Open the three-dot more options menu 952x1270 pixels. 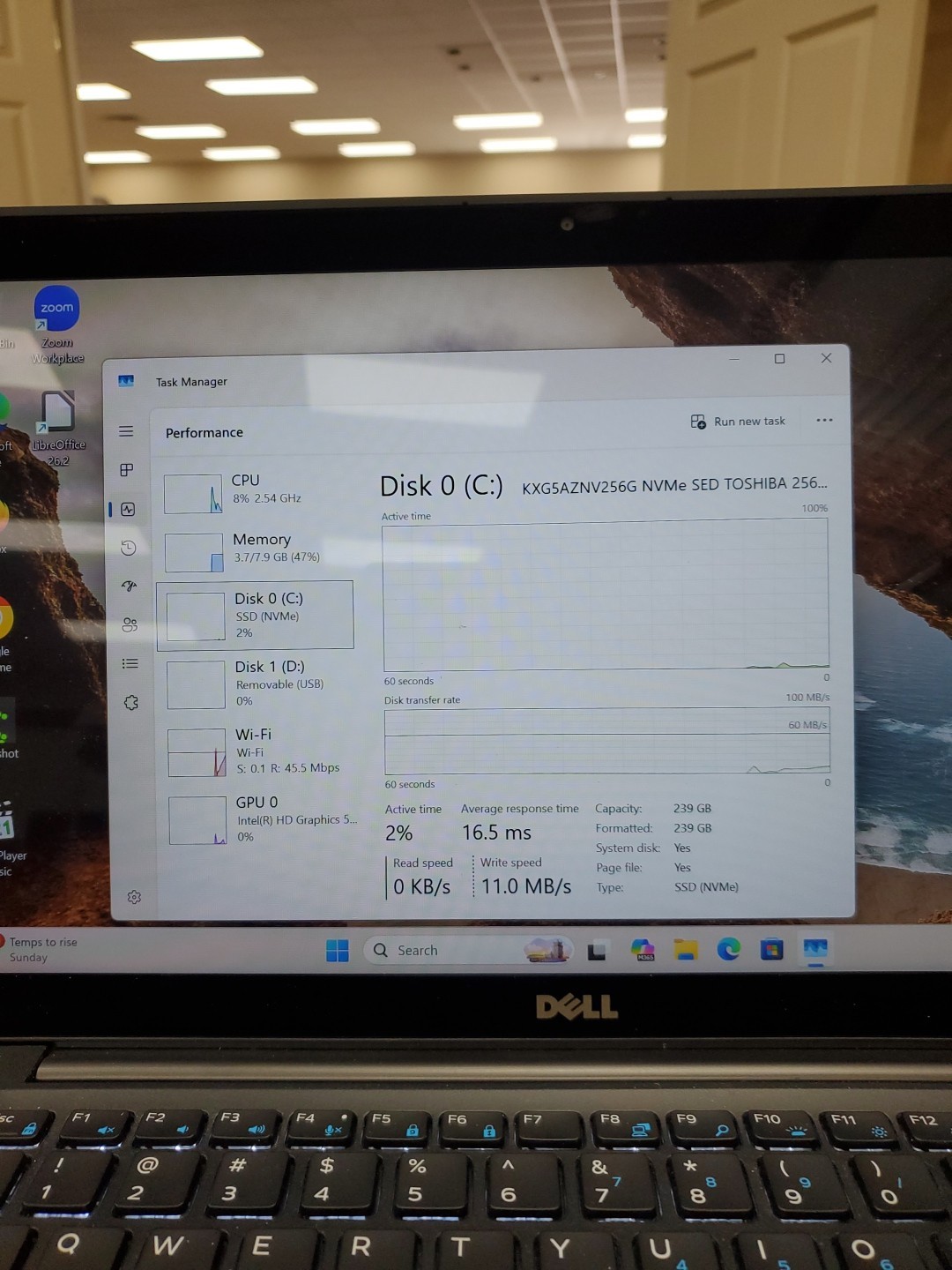(x=824, y=420)
